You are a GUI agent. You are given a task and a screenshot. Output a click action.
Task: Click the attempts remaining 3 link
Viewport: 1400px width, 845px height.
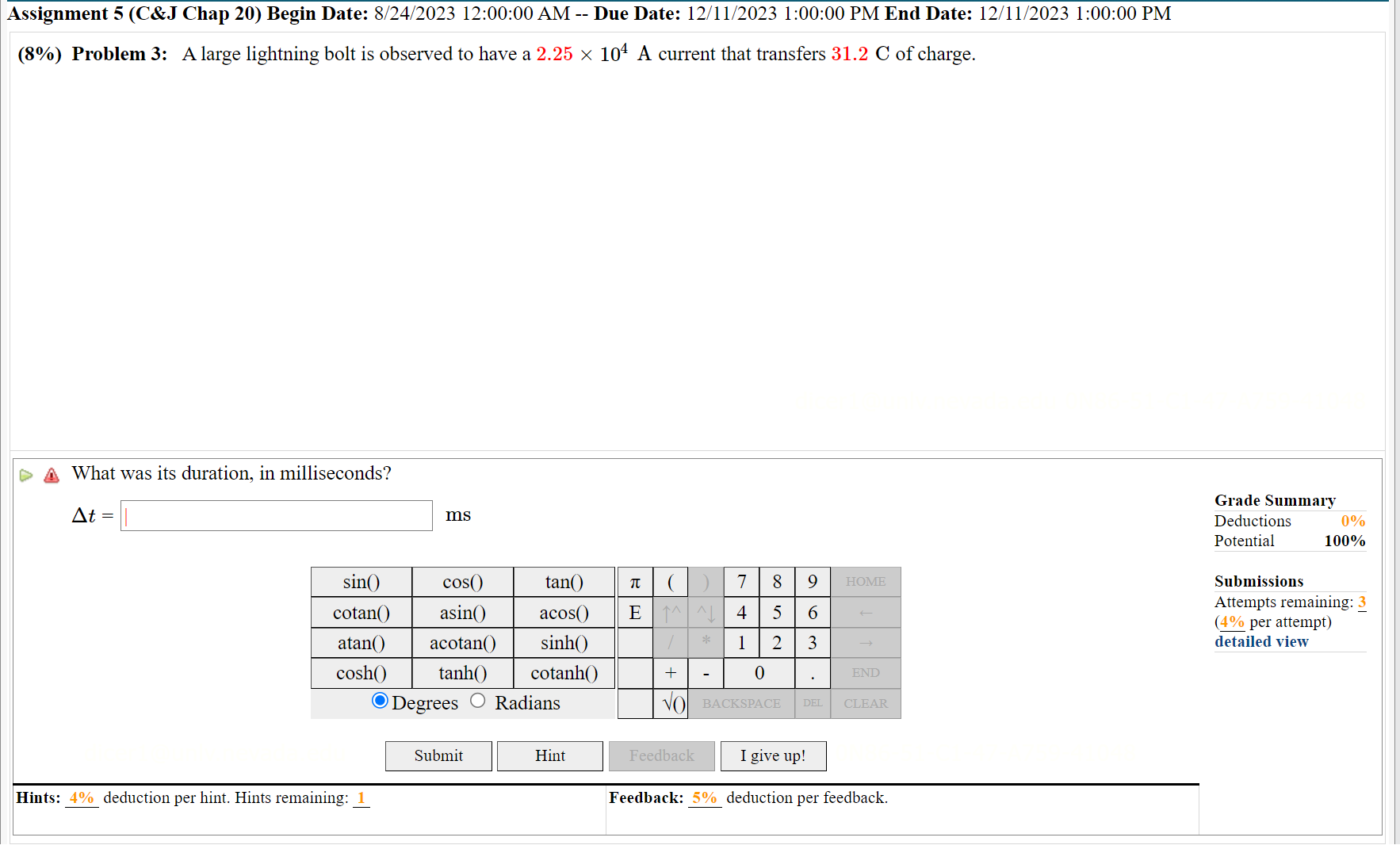(1362, 602)
